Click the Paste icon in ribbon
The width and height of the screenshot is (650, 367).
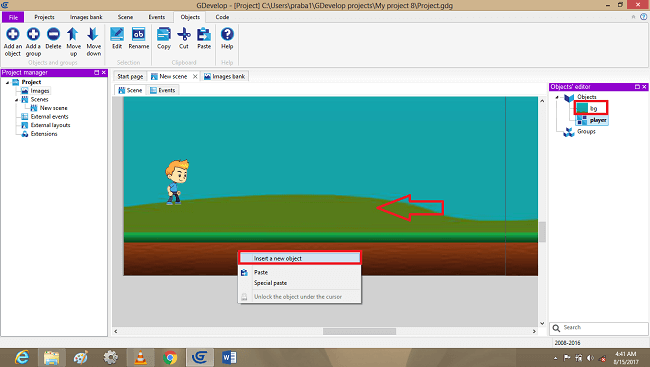(204, 34)
